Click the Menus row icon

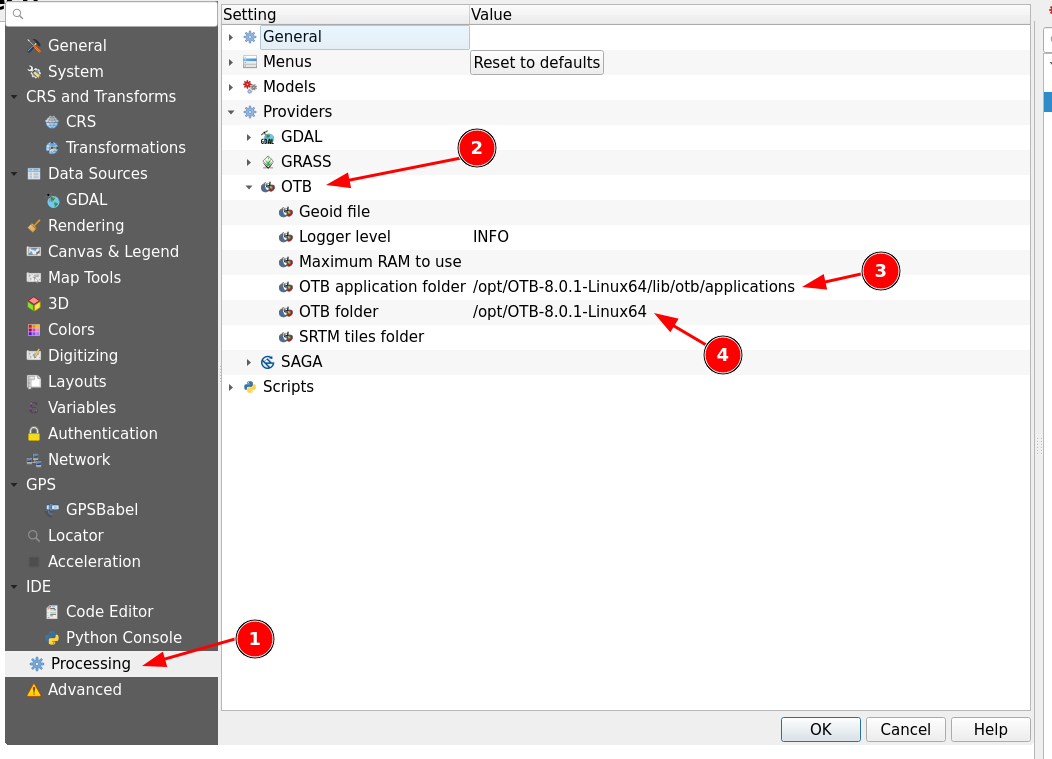point(250,62)
